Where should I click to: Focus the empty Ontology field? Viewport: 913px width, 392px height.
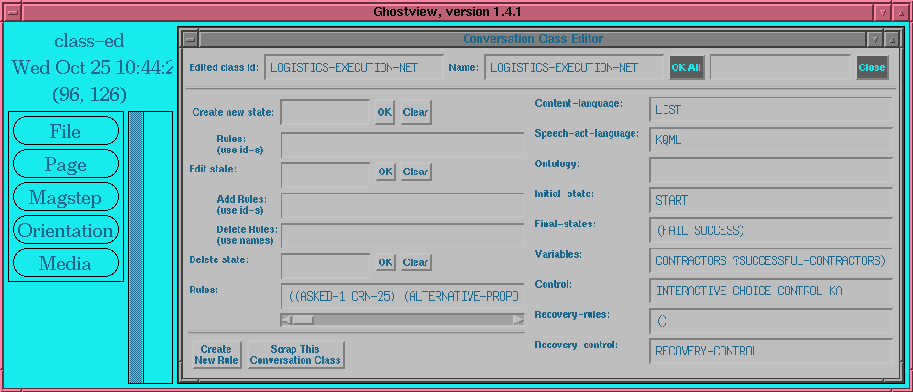point(771,170)
